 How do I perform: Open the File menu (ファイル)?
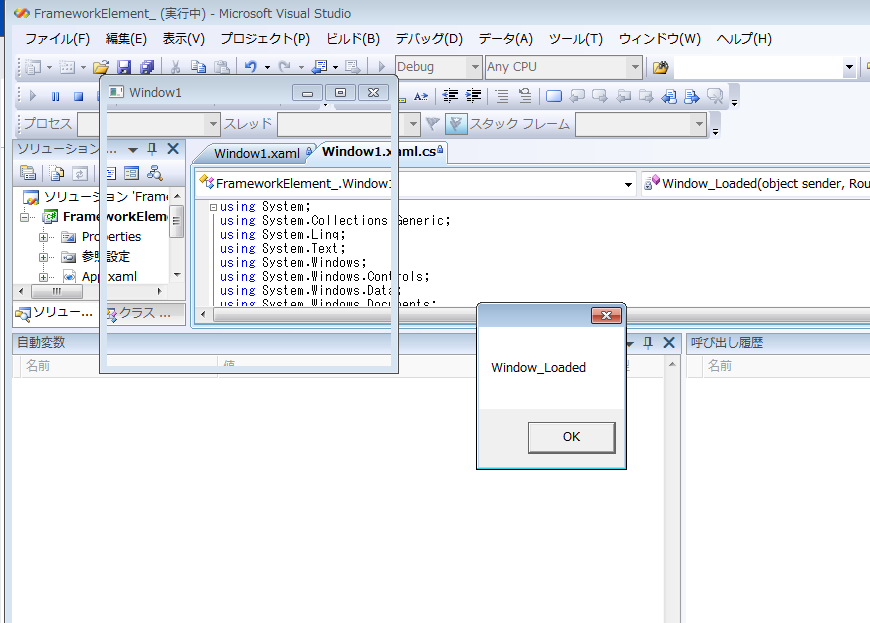57,39
